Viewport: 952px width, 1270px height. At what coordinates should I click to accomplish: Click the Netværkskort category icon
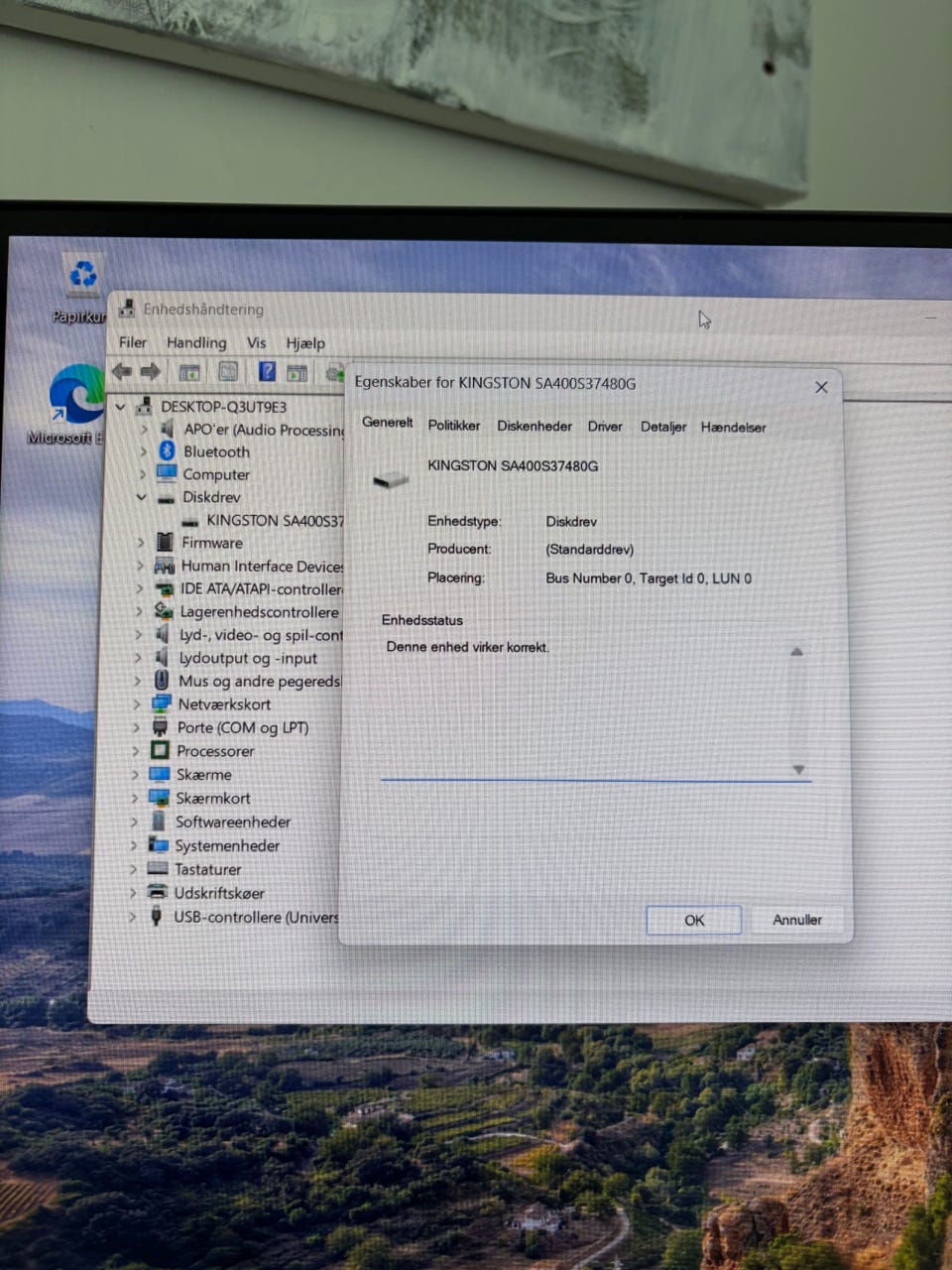(162, 704)
